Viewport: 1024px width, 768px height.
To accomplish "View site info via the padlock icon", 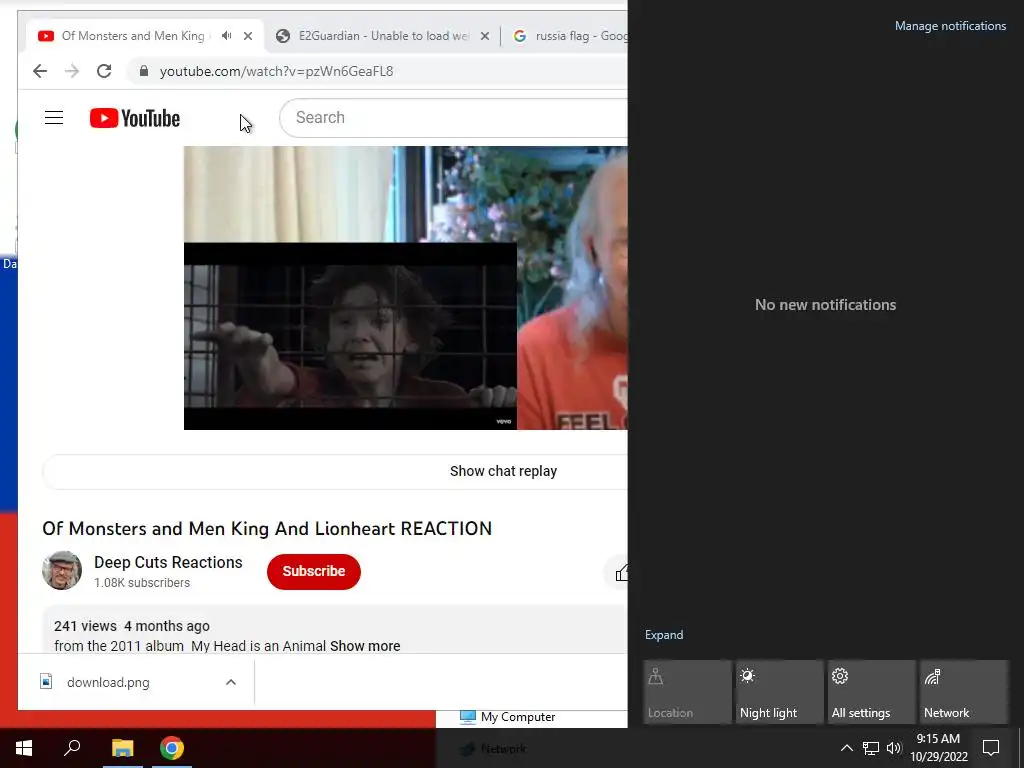I will (144, 71).
